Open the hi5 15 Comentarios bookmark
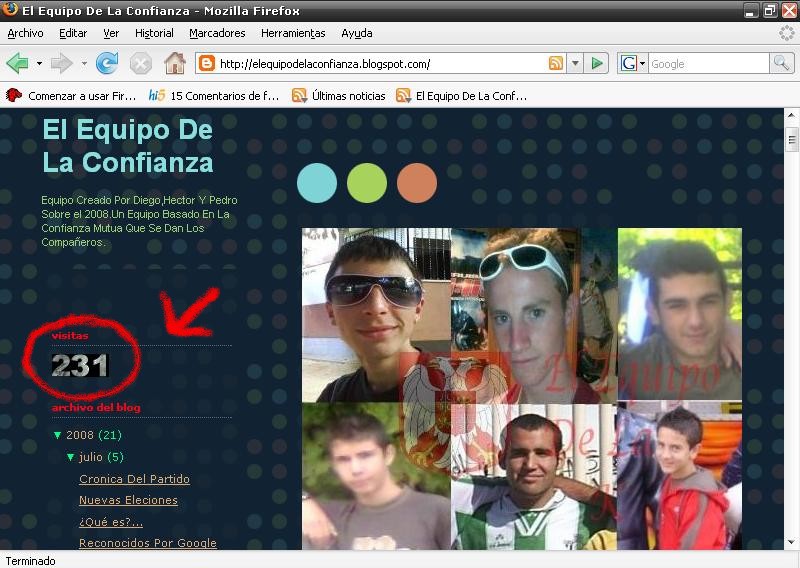 click(x=214, y=95)
